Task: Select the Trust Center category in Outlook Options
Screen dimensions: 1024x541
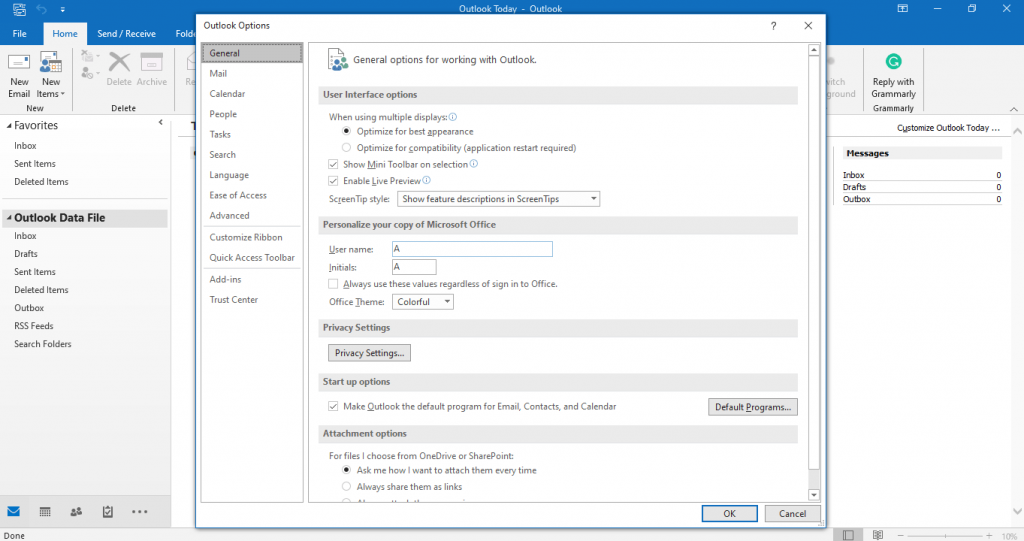Action: (251, 299)
